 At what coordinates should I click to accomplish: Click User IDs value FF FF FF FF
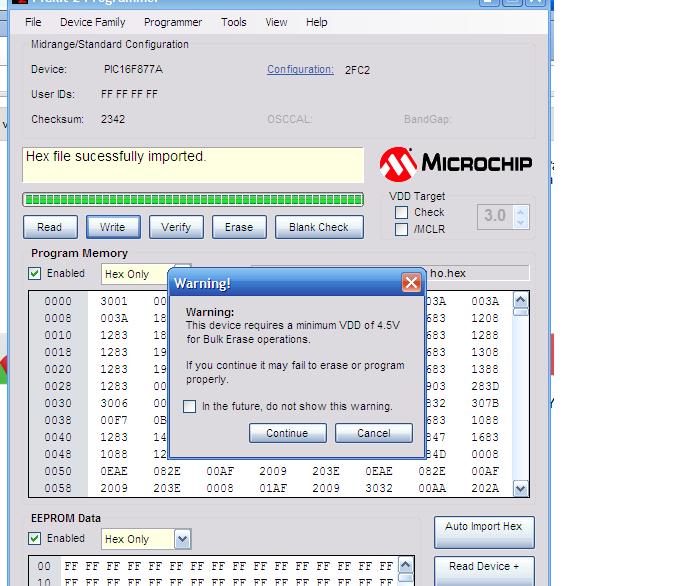[129, 94]
